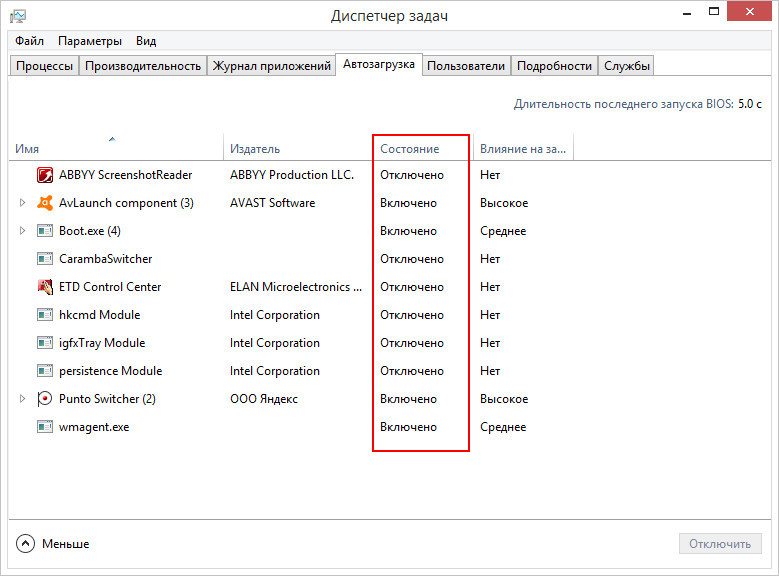779x576 pixels.
Task: Sort by the Влияние на за... column header
Action: (x=523, y=149)
